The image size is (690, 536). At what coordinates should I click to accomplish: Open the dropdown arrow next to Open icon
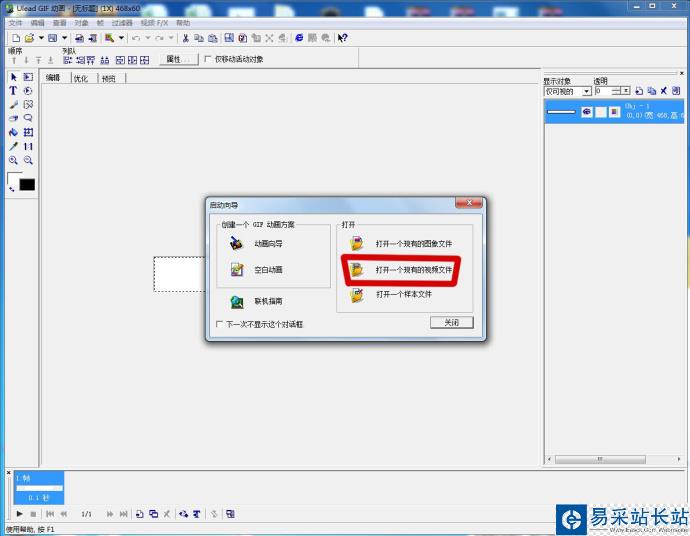[41, 38]
